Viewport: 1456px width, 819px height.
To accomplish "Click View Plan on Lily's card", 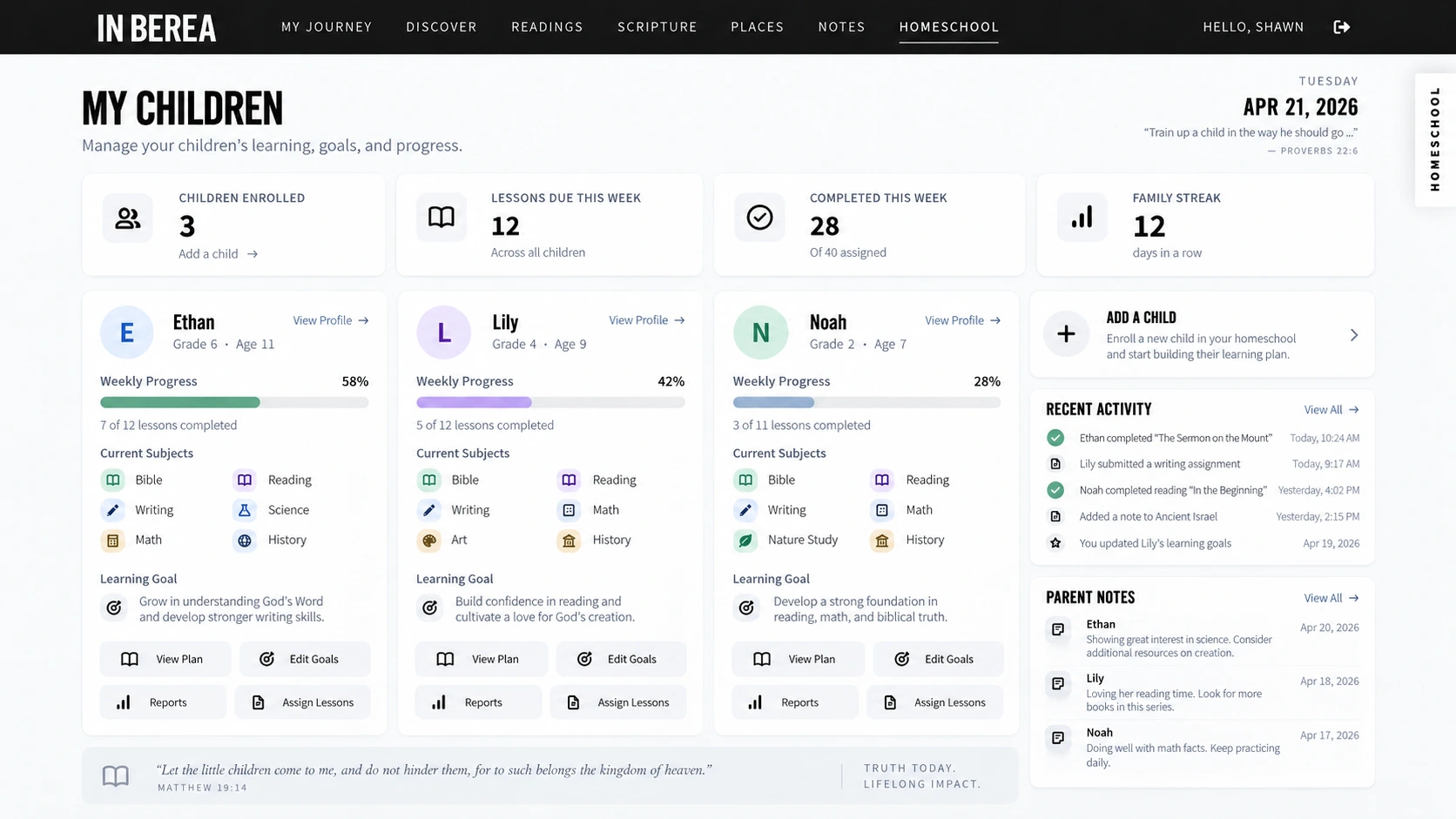I will point(482,659).
